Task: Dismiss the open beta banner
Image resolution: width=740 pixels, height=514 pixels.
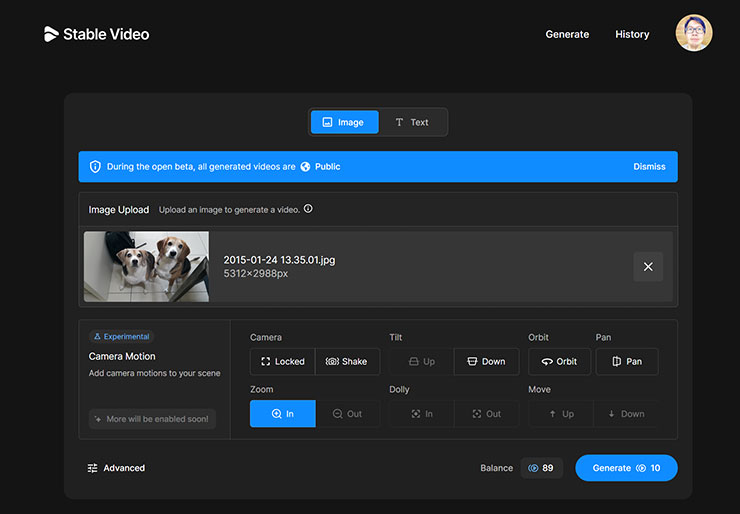Action: click(649, 167)
